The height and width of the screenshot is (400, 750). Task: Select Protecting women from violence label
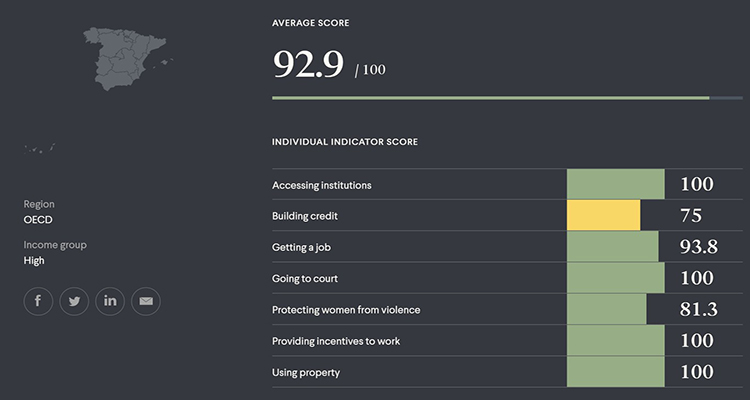coord(346,310)
